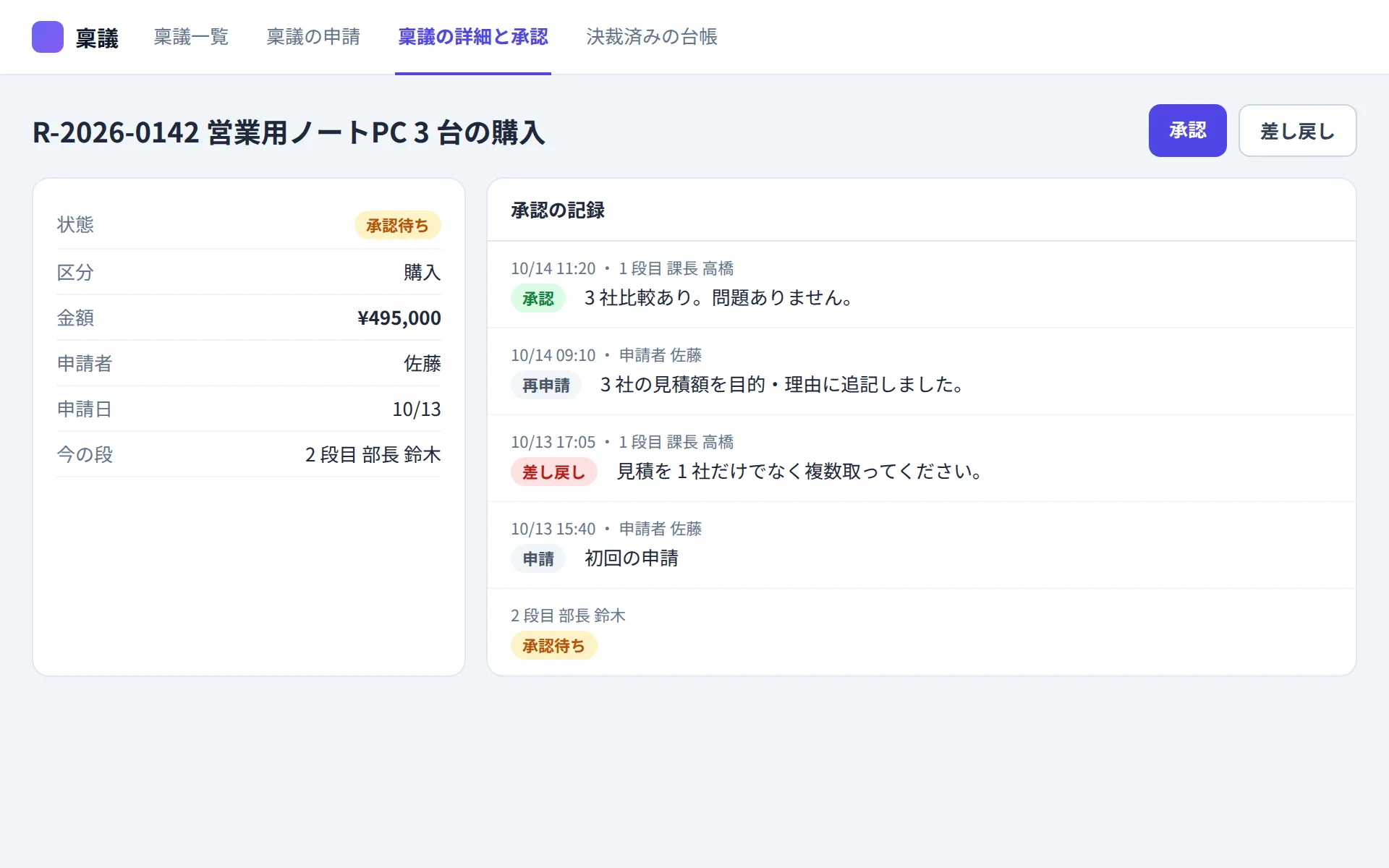The height and width of the screenshot is (868, 1389).
Task: Click the applicant name 佐藤 in 申請者 row
Action: pos(422,363)
